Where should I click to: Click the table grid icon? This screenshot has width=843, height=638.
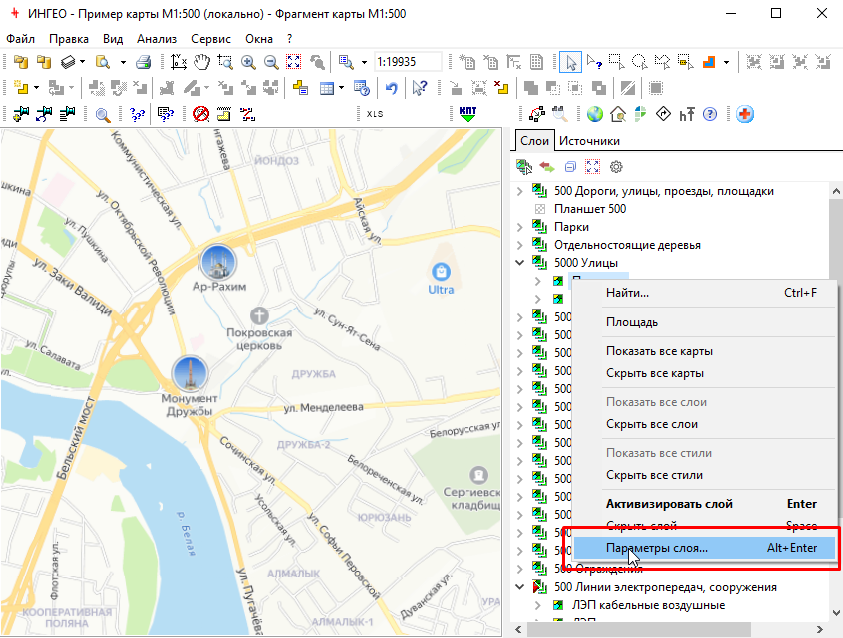pyautogui.click(x=327, y=88)
